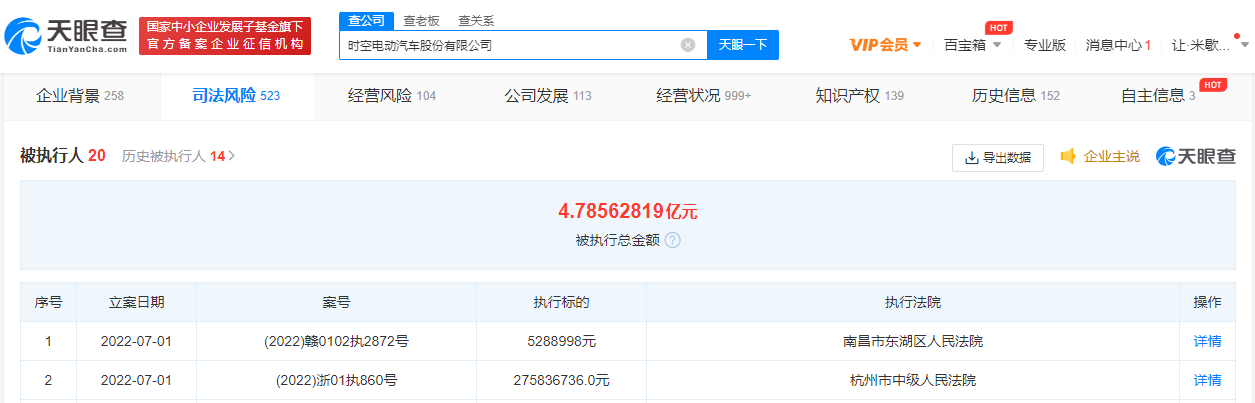1255x403 pixels.
Task: Open 详情 for case 浙01执860号
Action: click(x=1207, y=380)
